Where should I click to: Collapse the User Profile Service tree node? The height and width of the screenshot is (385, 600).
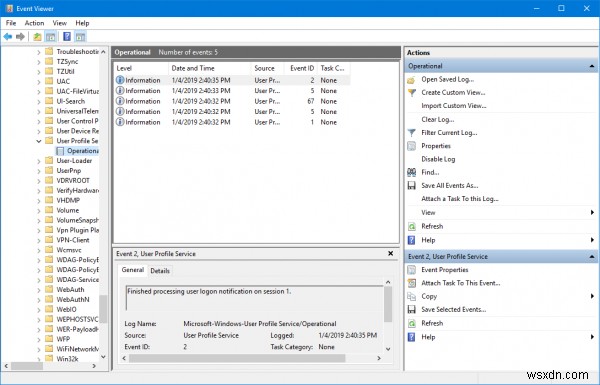[x=39, y=141]
